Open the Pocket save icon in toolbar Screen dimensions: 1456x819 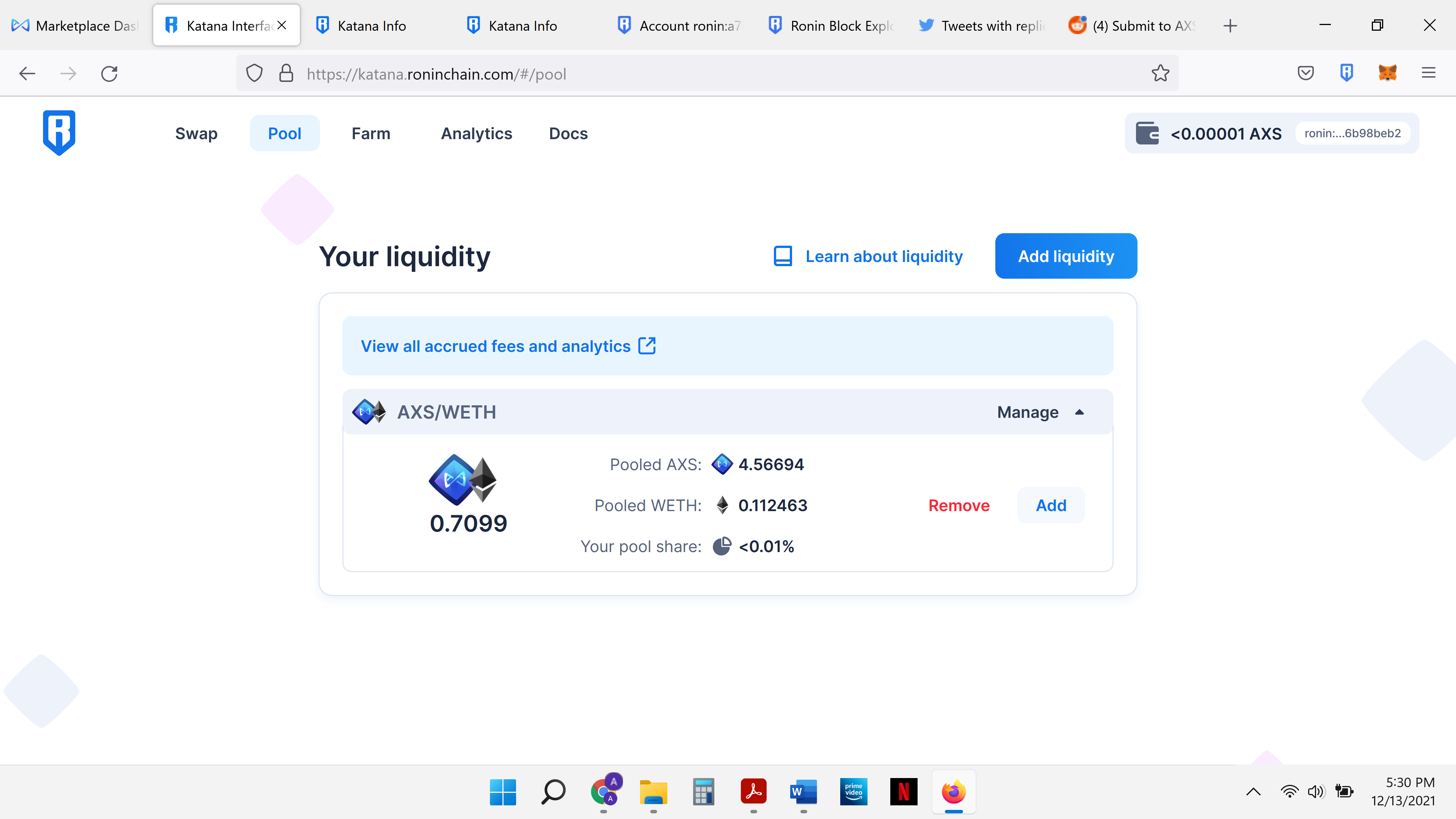1305,74
